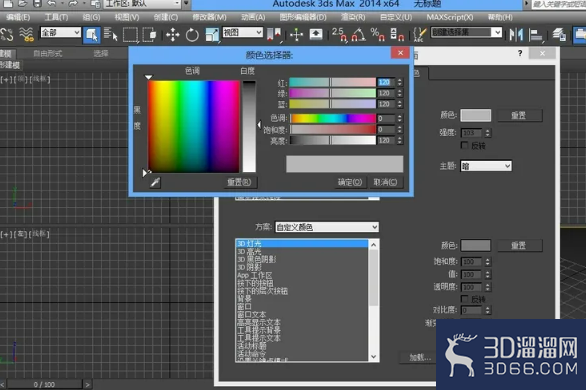This screenshot has height=390, width=586.
Task: Open the 渲染(R) menu
Action: tap(353, 17)
